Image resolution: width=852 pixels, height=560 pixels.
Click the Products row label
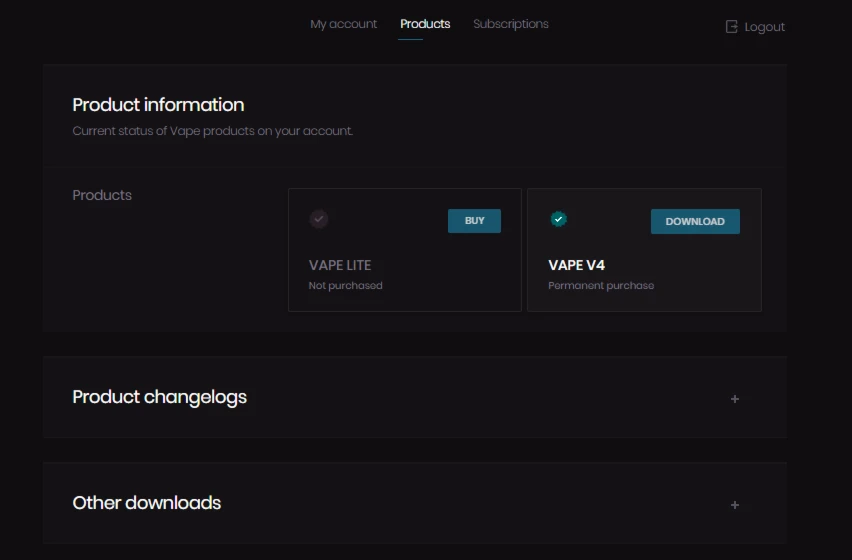(102, 195)
